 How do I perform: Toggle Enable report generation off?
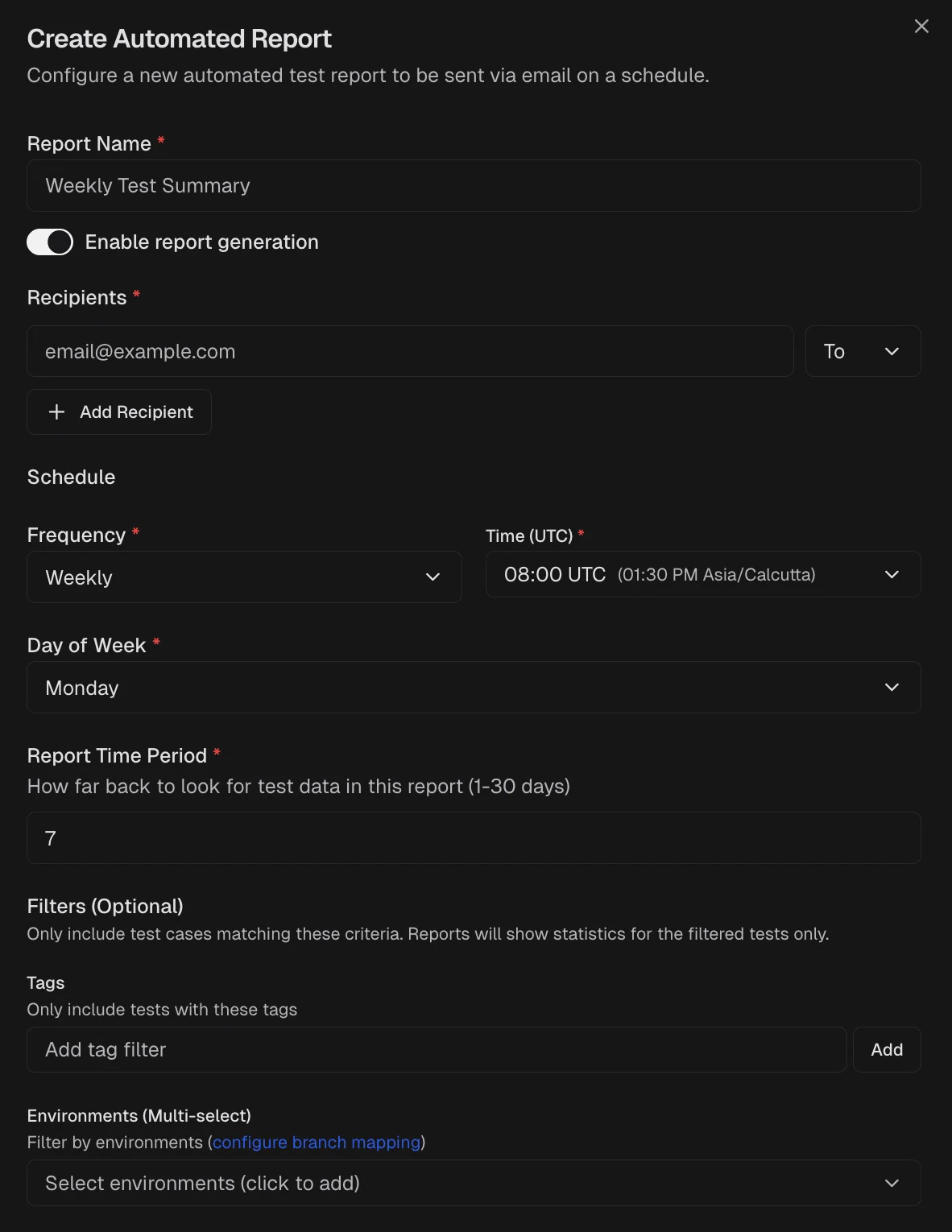tap(50, 242)
